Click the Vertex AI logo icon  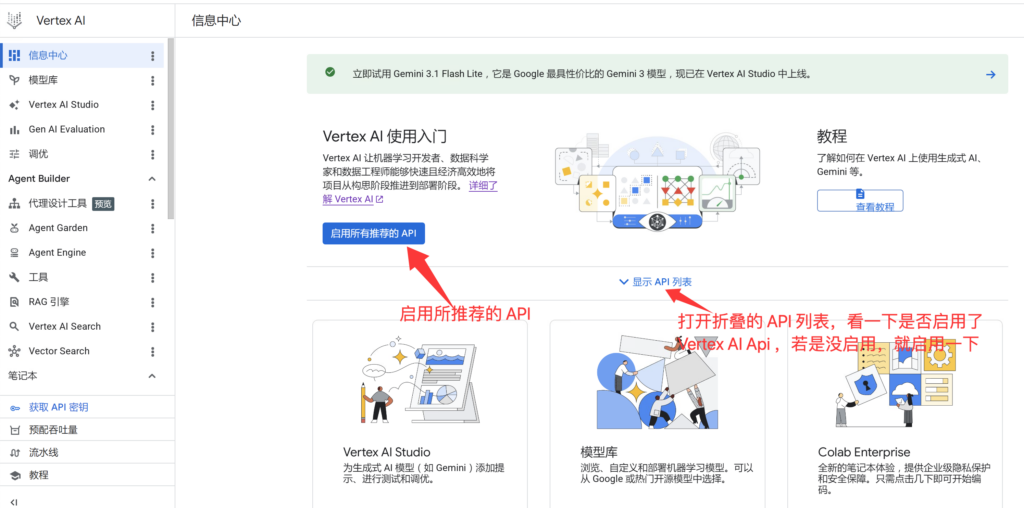(x=14, y=20)
